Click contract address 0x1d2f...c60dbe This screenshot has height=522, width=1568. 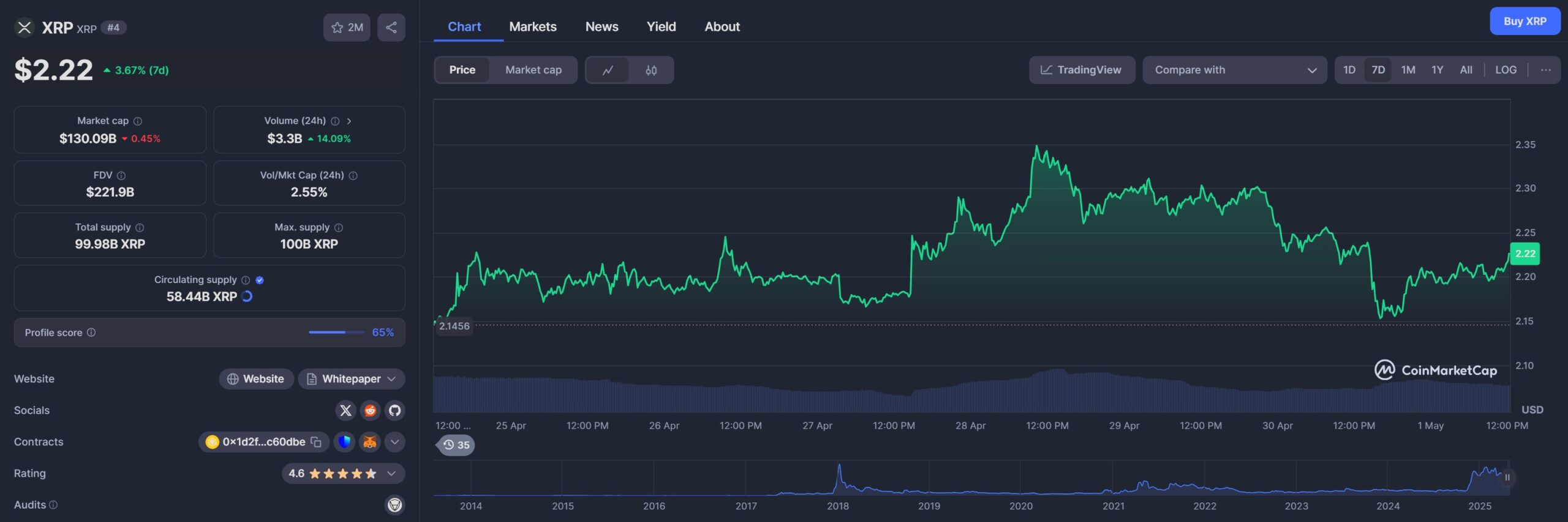pyautogui.click(x=264, y=442)
